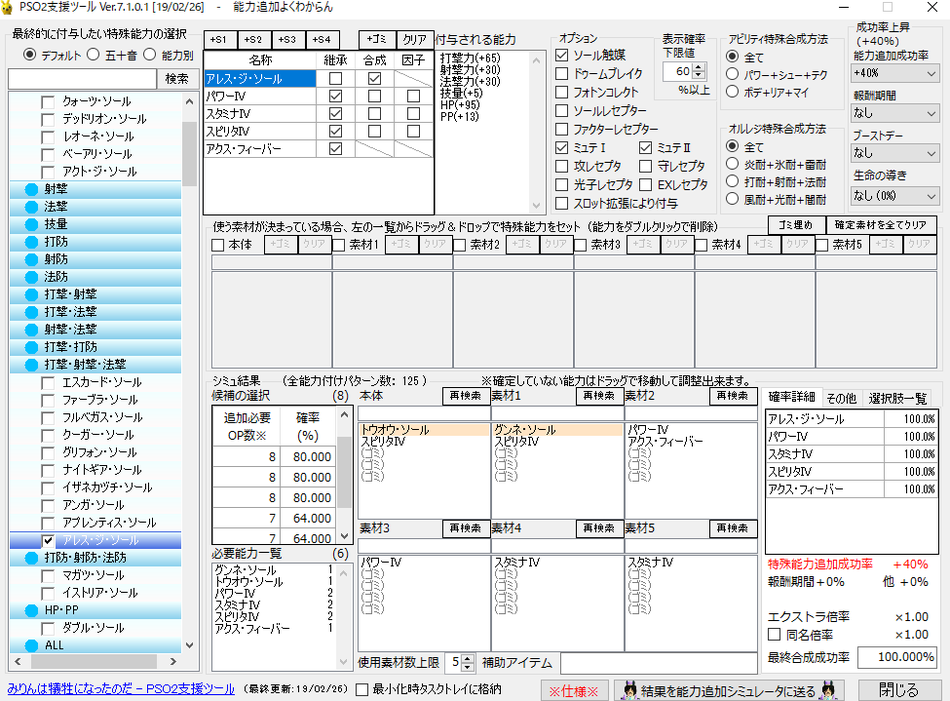Collapse the 打防・射防・法防 category

95,558
